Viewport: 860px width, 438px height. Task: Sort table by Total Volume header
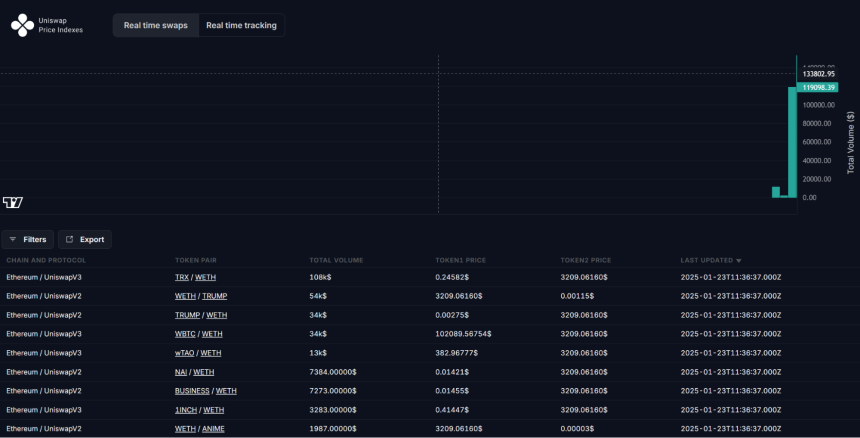[336, 260]
